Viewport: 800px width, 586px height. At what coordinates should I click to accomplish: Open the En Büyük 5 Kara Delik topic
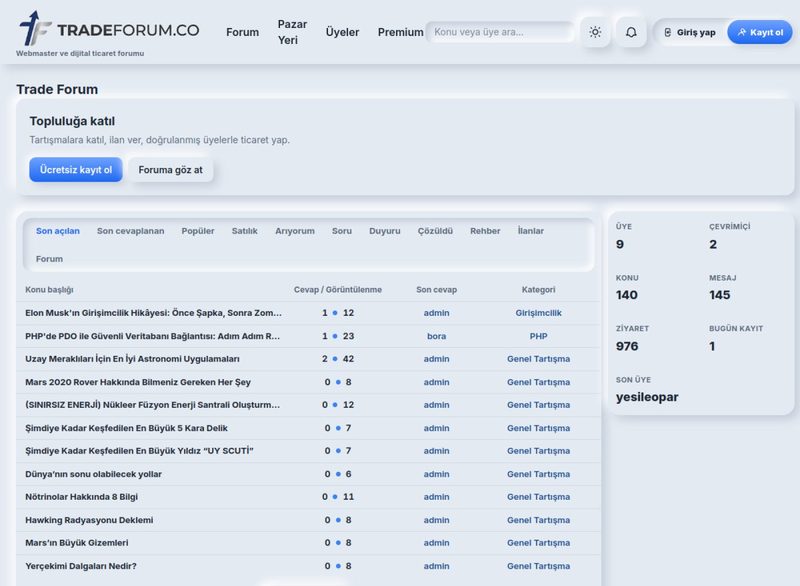[x=126, y=428]
